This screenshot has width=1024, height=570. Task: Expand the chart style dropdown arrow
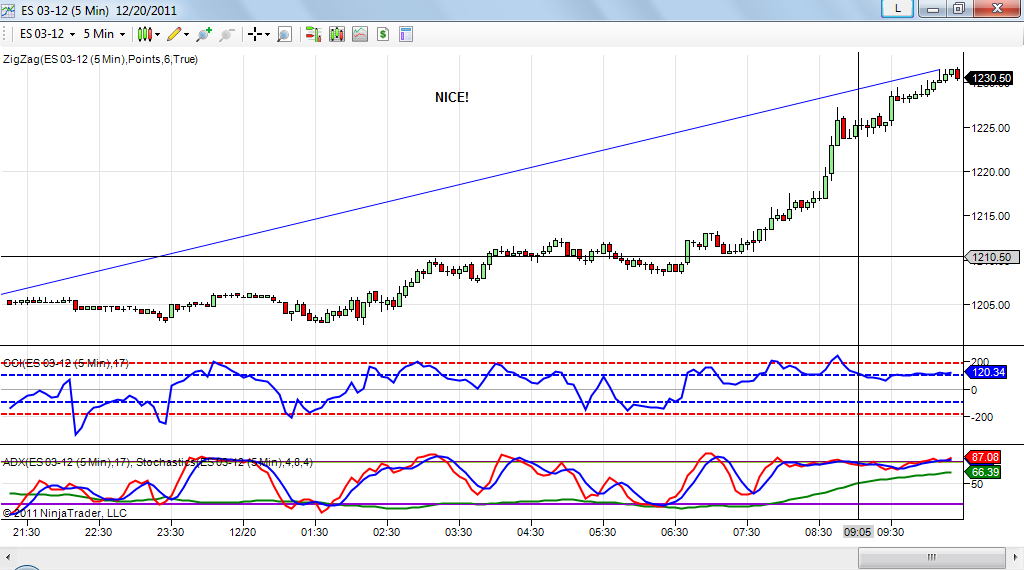157,35
